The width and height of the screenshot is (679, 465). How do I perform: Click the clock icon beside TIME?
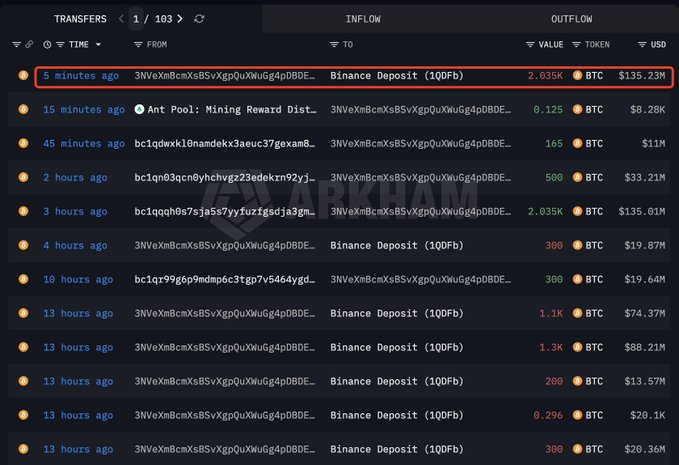(x=47, y=45)
